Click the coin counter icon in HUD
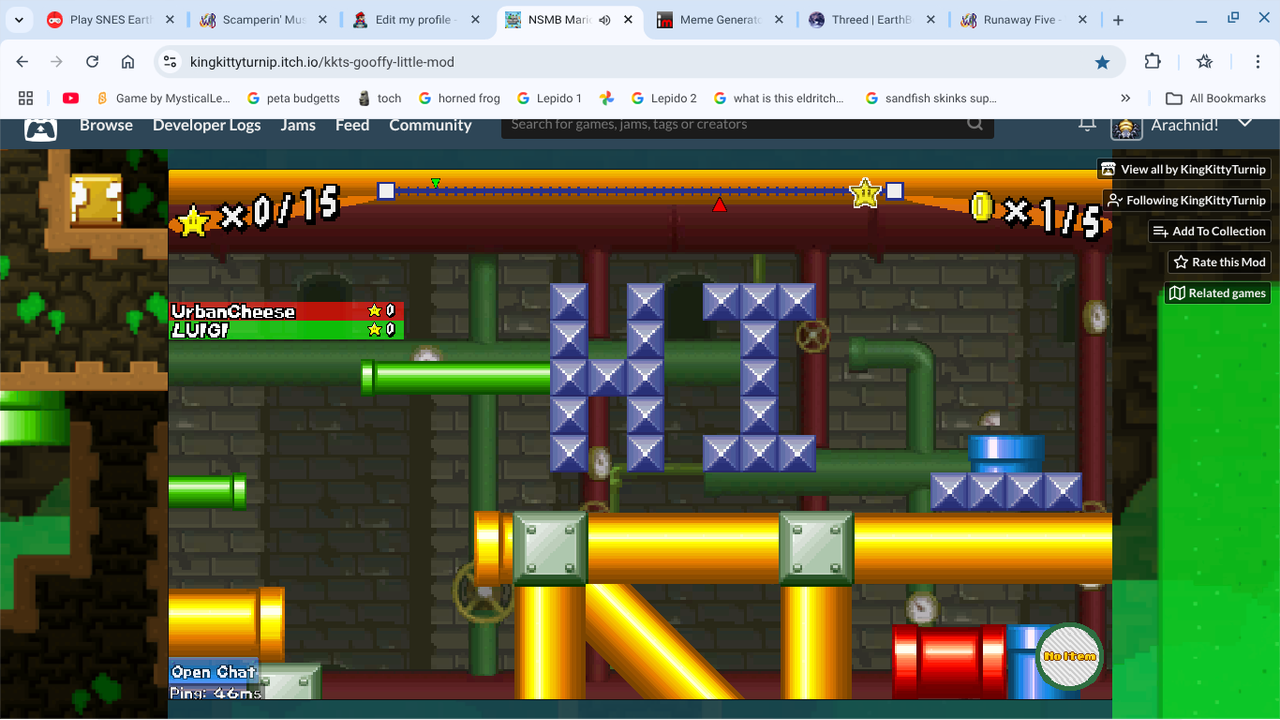Viewport: 1280px width, 720px height. [982, 207]
